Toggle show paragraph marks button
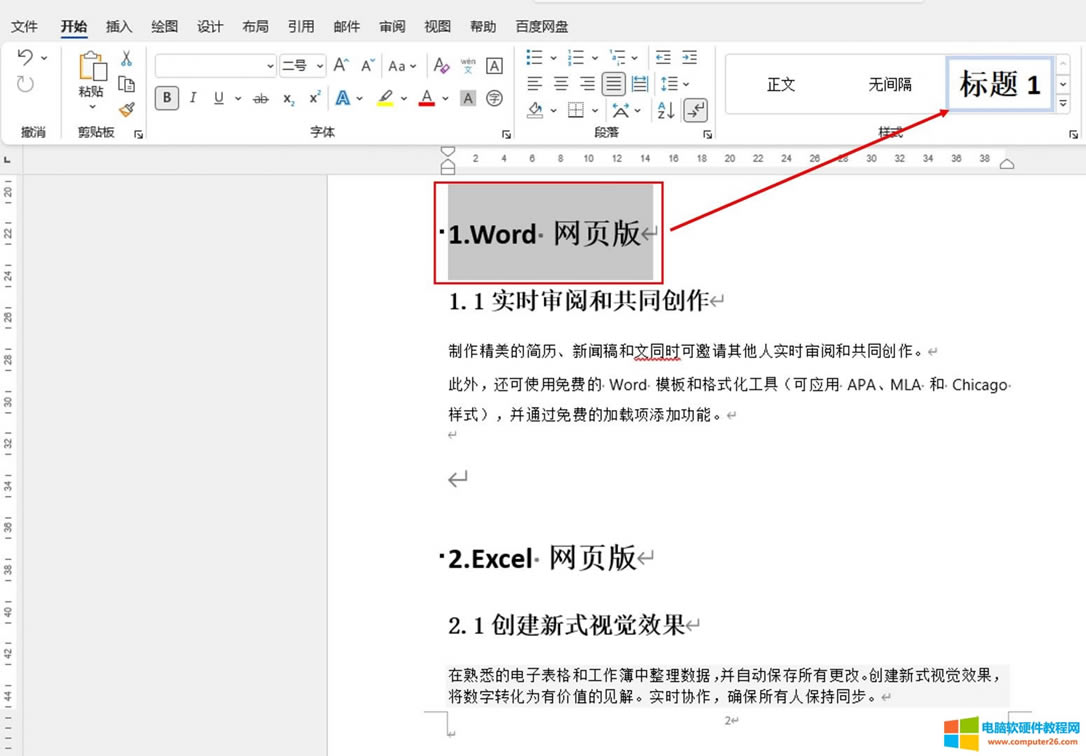The image size is (1086, 756). 695,110
